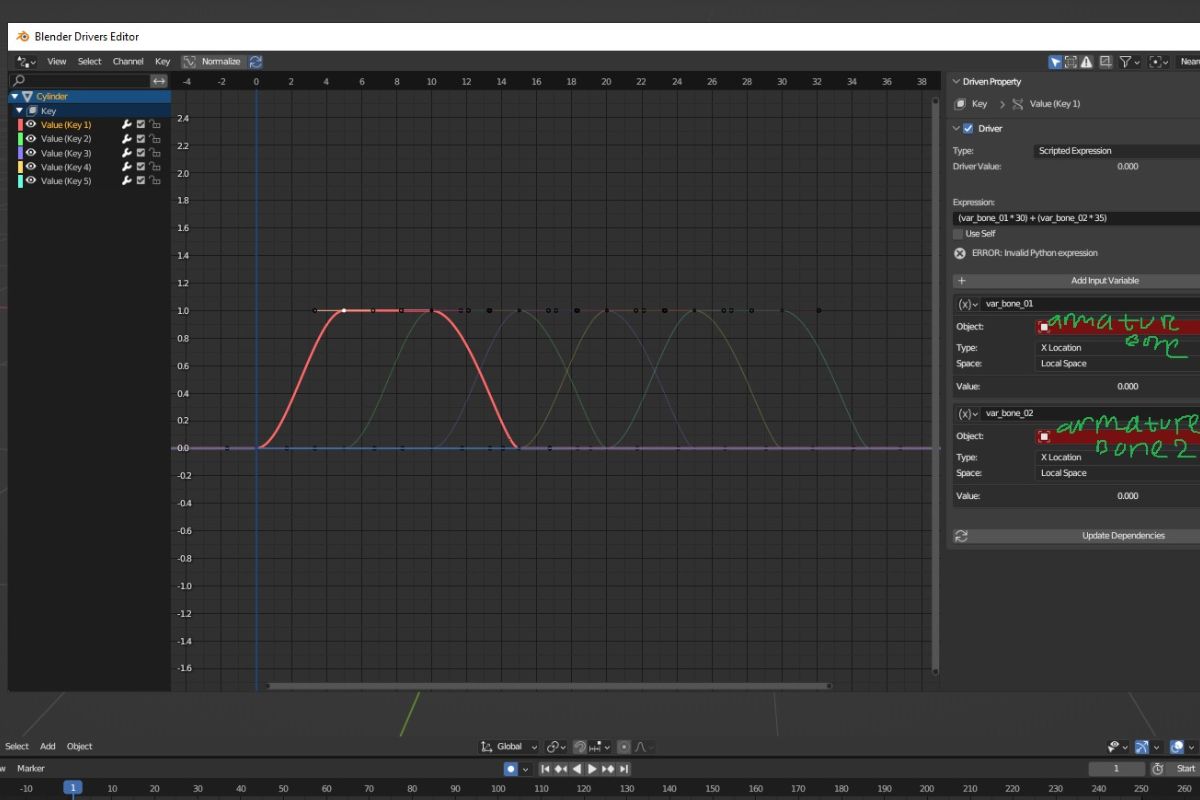This screenshot has height=800, width=1200.
Task: Click the 'Only Show Errors' warning triangle icon
Action: tap(1086, 62)
